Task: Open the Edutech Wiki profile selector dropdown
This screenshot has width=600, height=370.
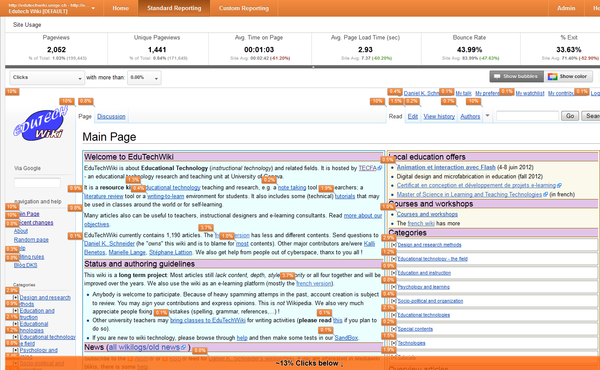Action: point(51,8)
